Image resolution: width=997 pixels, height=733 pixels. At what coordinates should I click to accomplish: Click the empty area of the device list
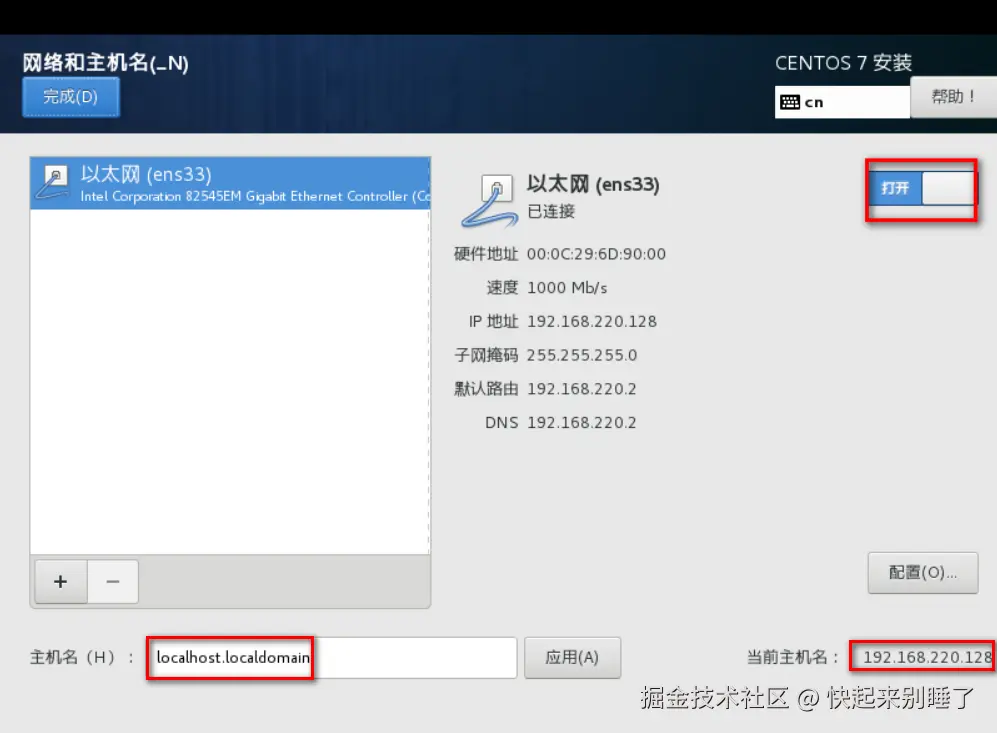tap(230, 381)
